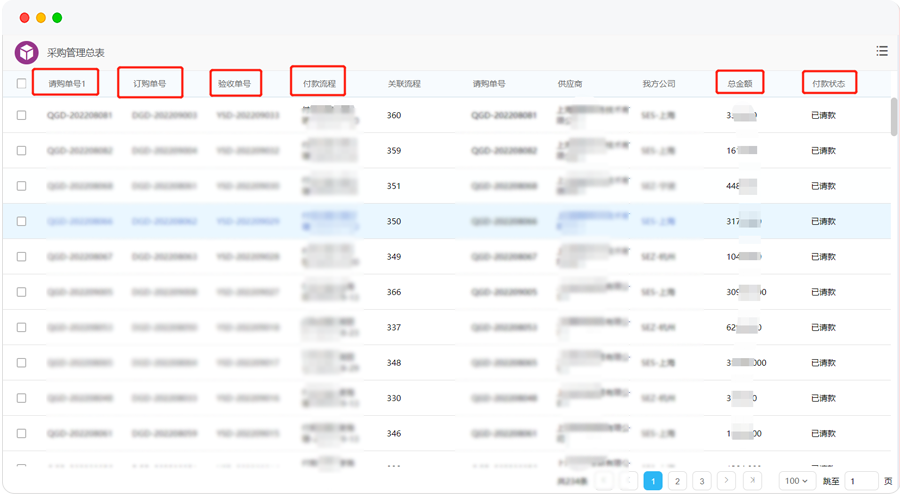Click 已请款 status in row 350

coord(823,221)
